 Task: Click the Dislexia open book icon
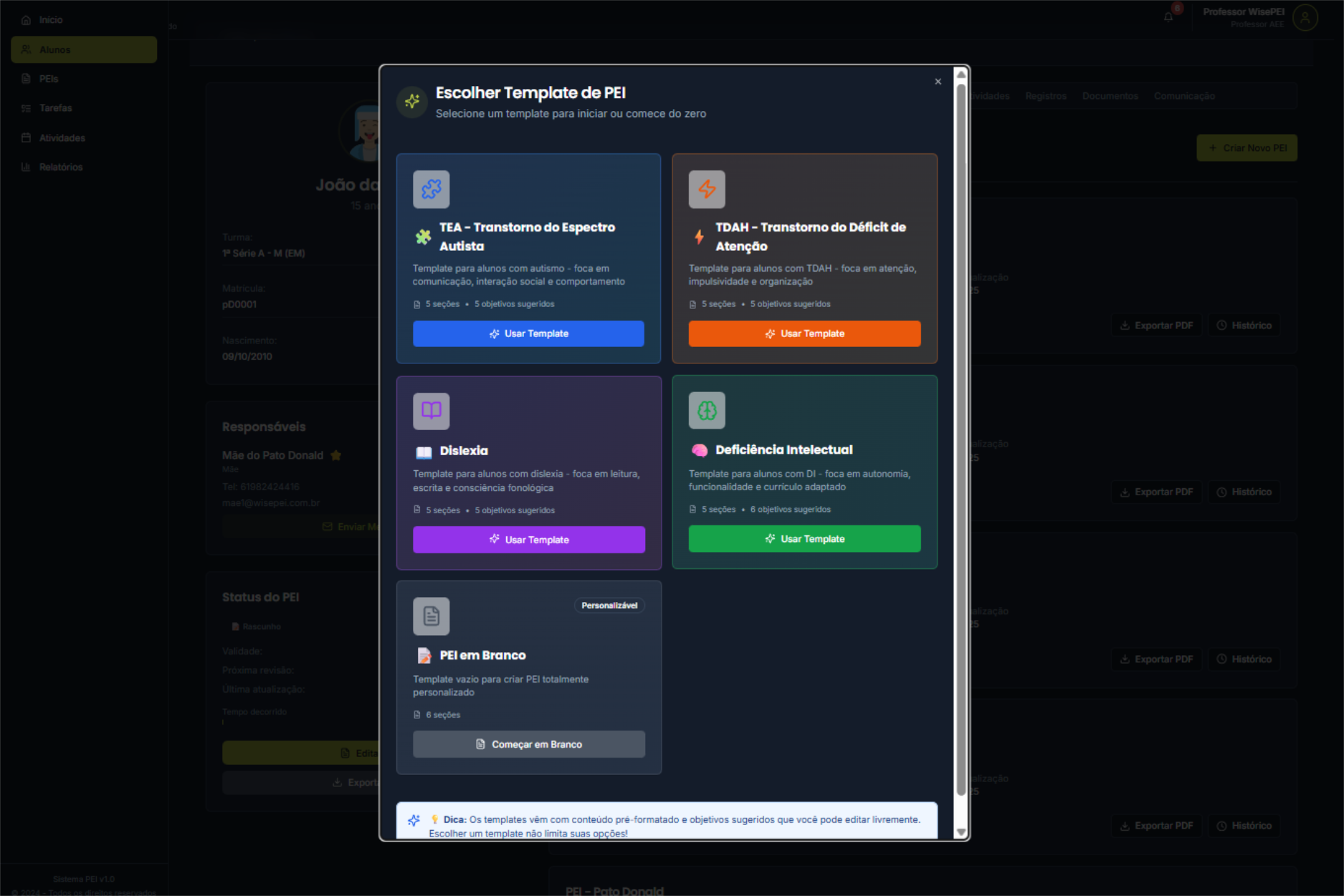coord(431,411)
